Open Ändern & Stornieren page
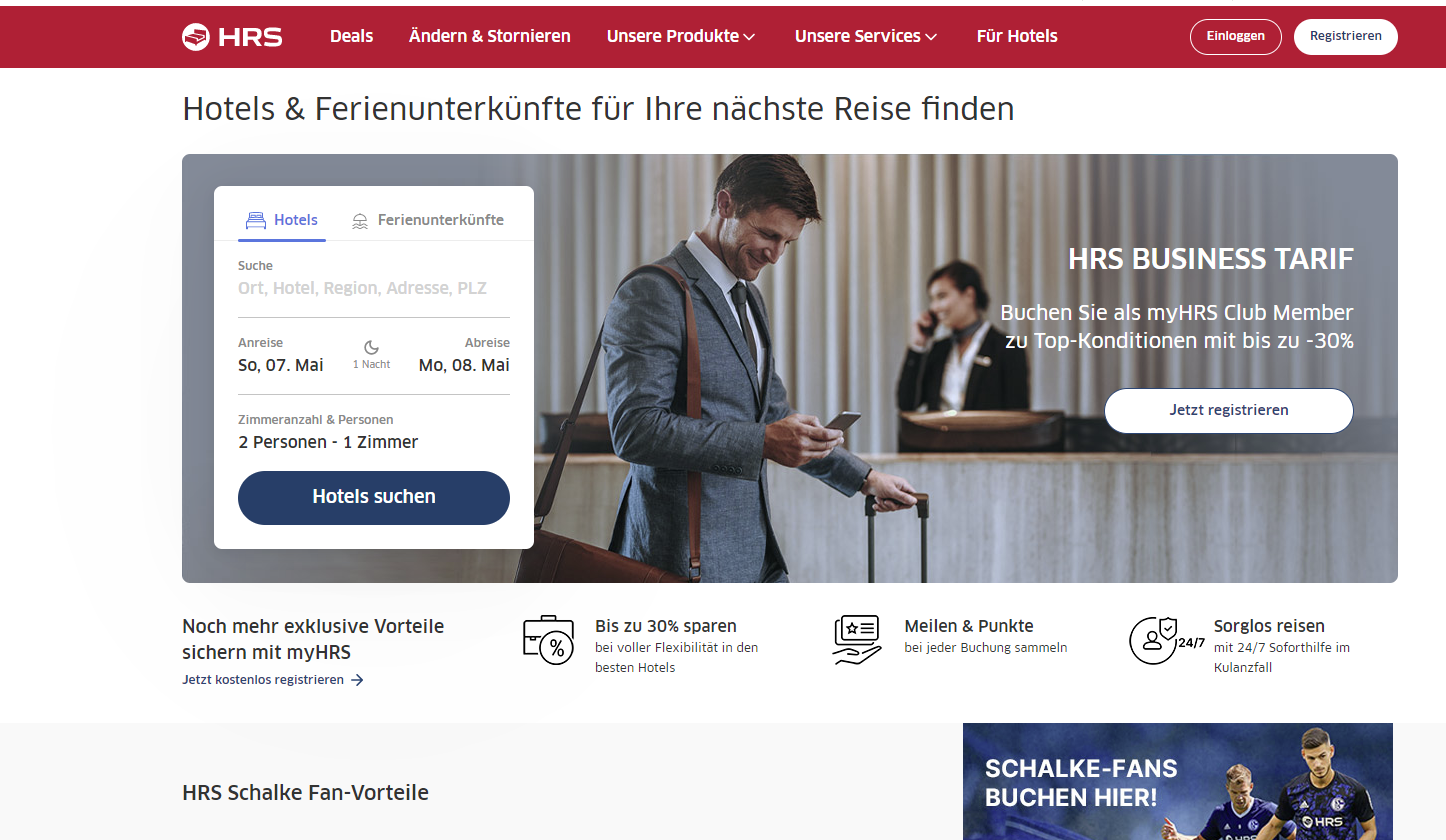The width and height of the screenshot is (1446, 840). pos(490,36)
